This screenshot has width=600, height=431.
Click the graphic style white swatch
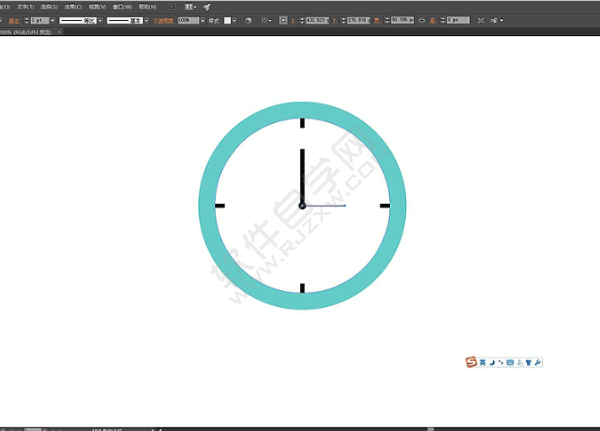[227, 20]
